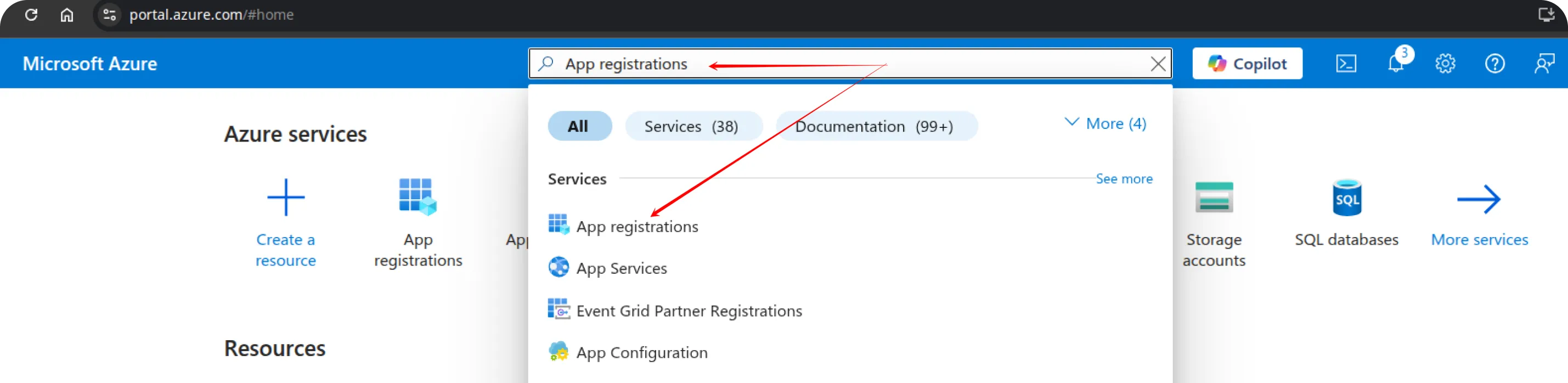Expand the More (4) filter options
The height and width of the screenshot is (383, 1568).
pos(1105,123)
